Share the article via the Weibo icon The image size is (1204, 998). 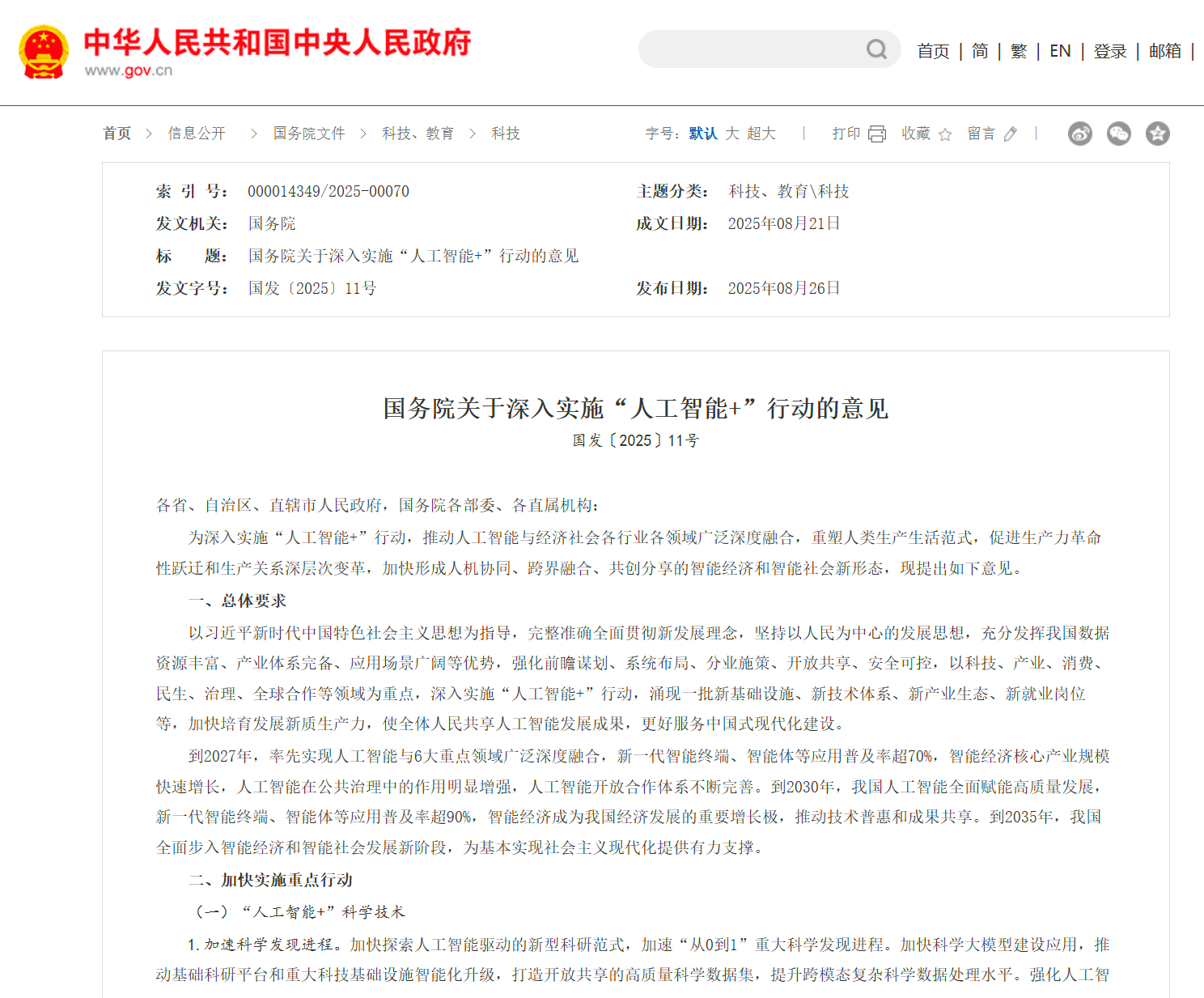(x=1079, y=134)
